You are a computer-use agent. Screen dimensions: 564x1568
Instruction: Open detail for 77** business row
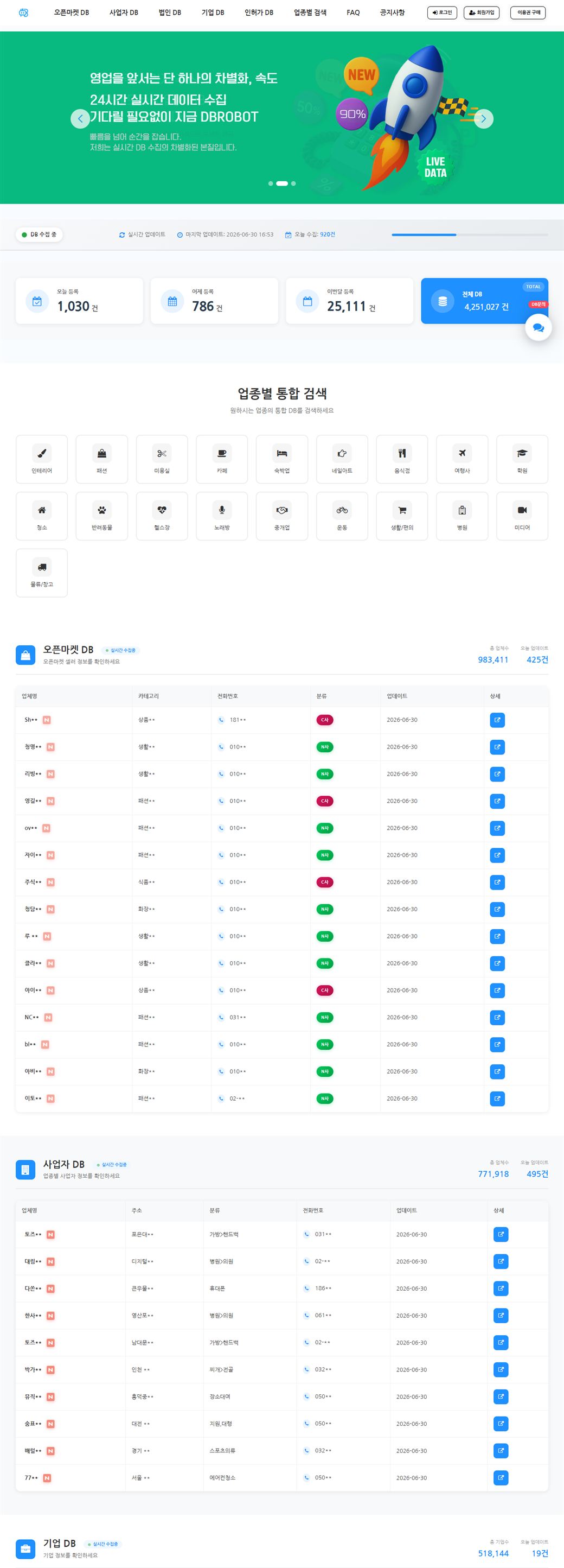[x=501, y=1478]
